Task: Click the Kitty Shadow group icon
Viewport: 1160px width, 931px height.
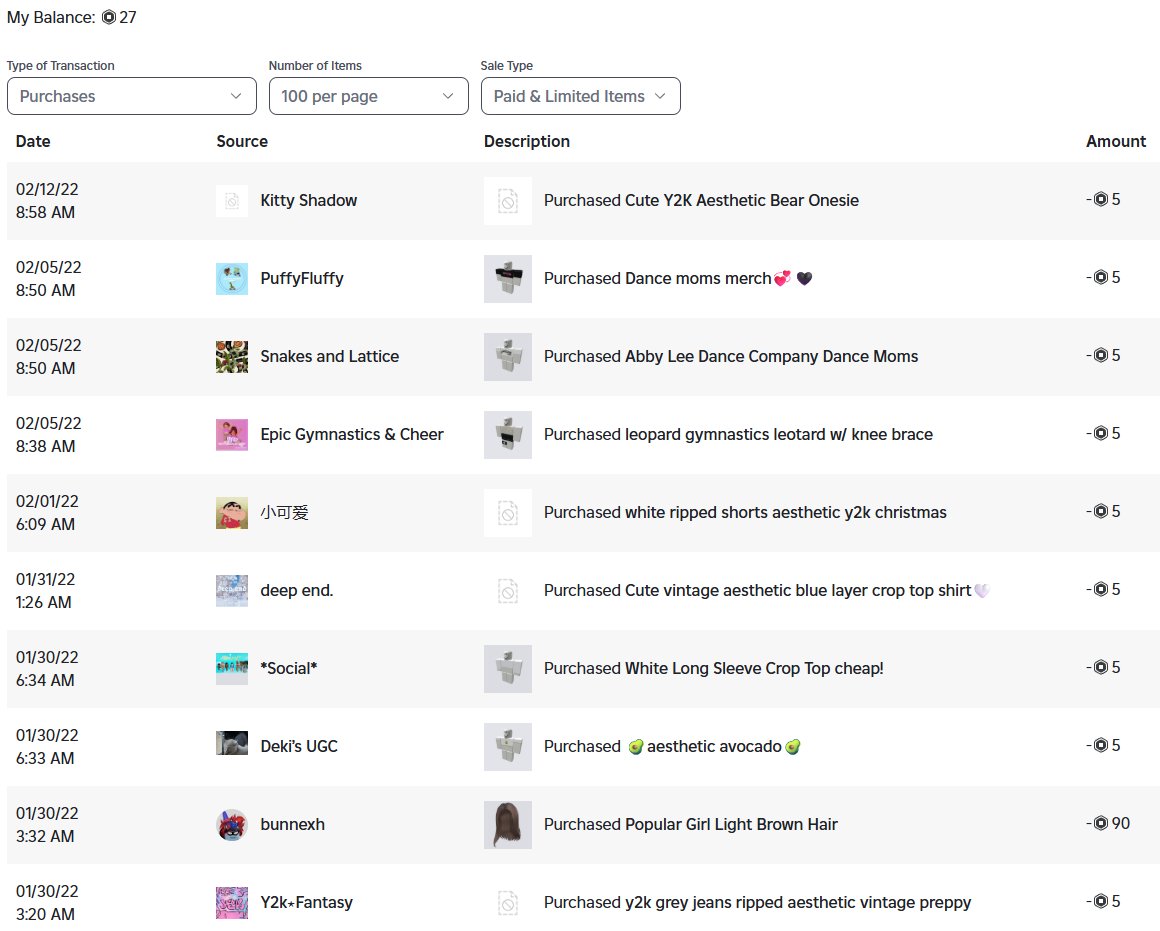Action: [x=232, y=201]
